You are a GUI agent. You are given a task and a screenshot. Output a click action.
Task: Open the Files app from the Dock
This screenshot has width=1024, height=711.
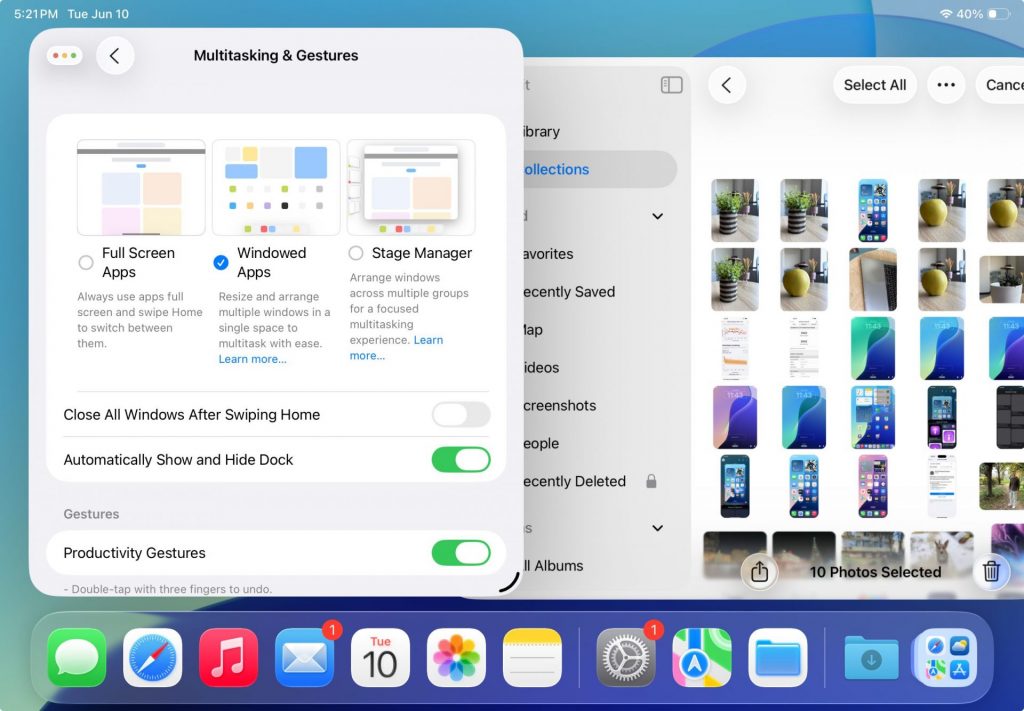click(x=777, y=657)
